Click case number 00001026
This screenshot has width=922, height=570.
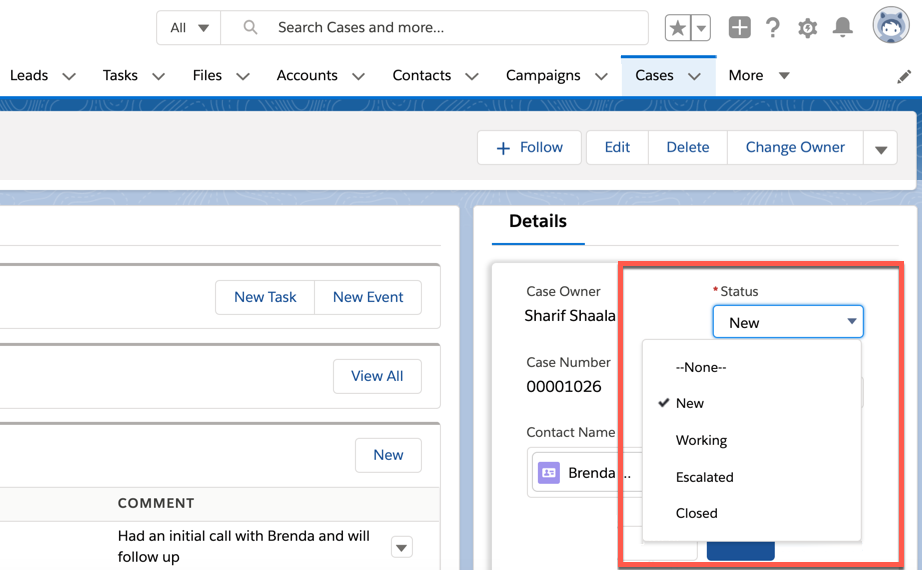(x=563, y=386)
